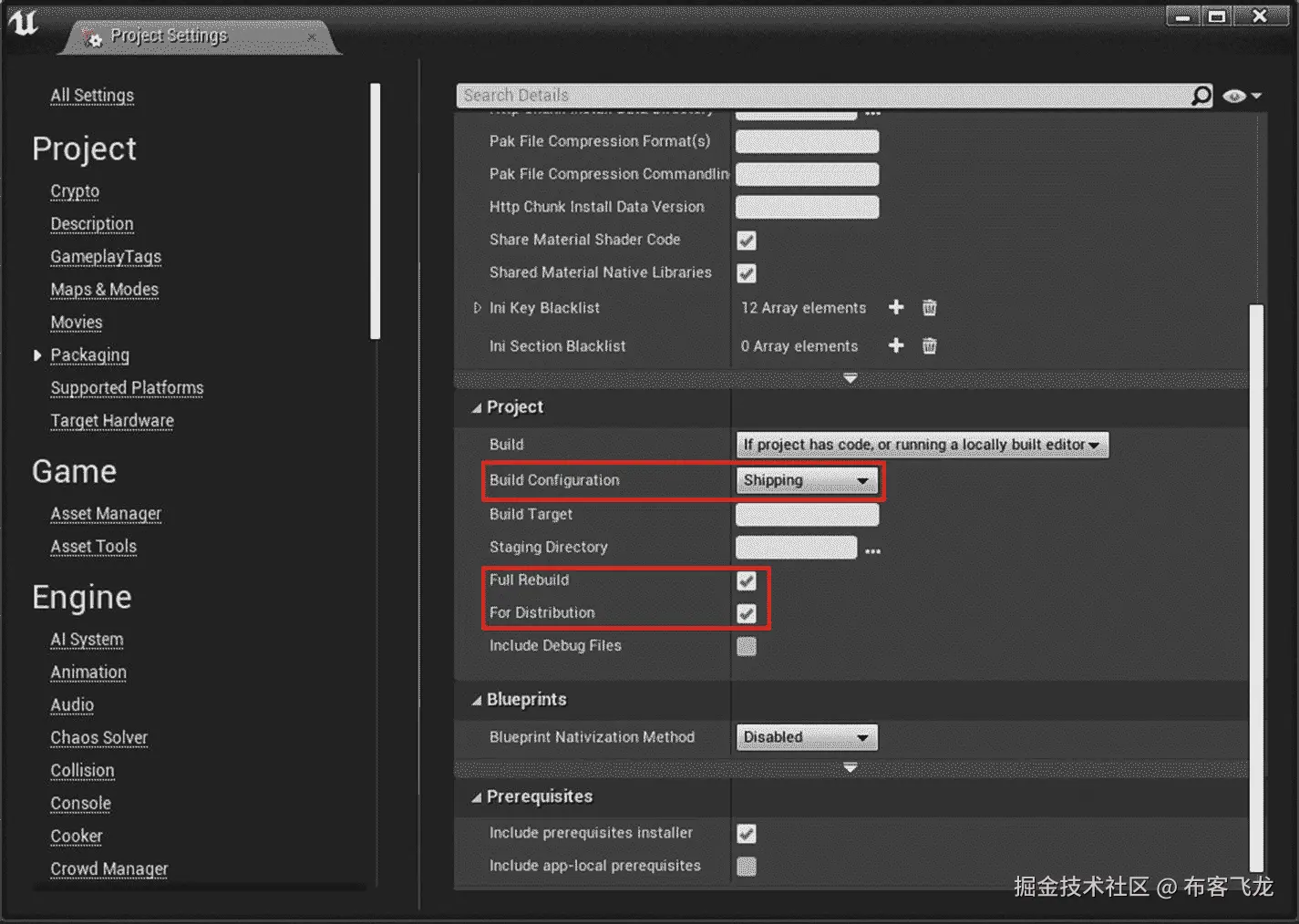Empty the Ini Key Blacklist array
The height and width of the screenshot is (924, 1299).
pyautogui.click(x=929, y=308)
